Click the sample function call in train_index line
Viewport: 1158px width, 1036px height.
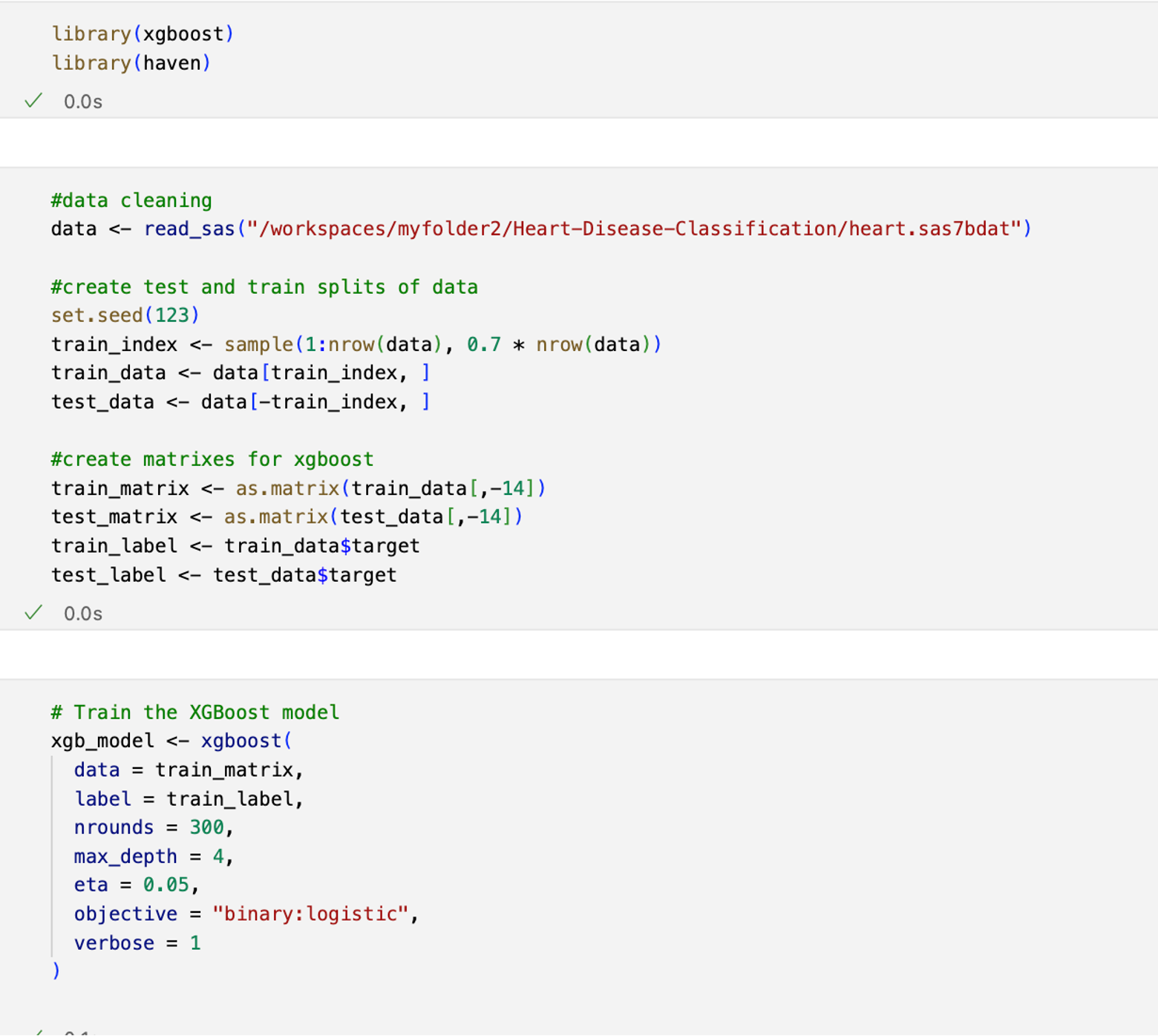tap(258, 344)
